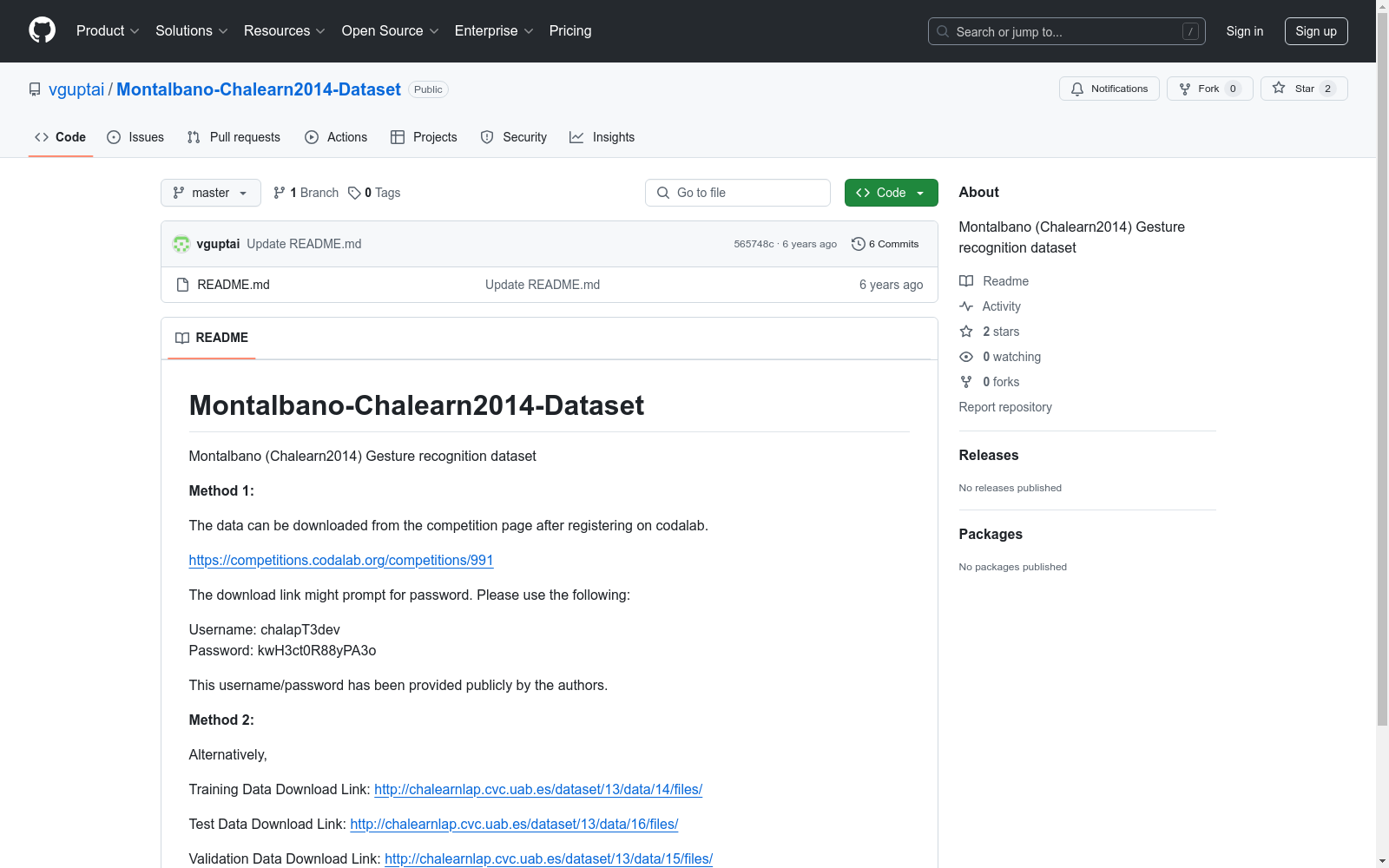Screen dimensions: 1389x868
Task: Expand the Product menu
Action: pos(108,31)
